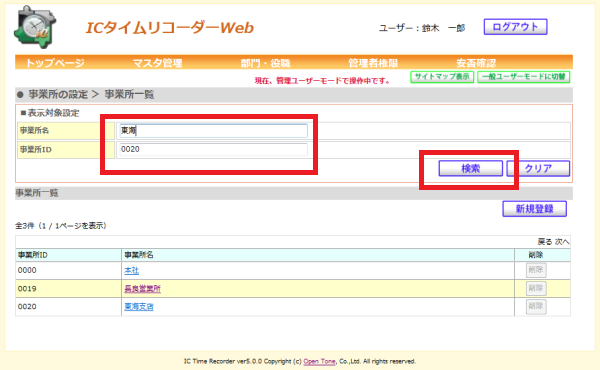Open the 東海支店 office link
The height and width of the screenshot is (370, 600).
point(139,307)
